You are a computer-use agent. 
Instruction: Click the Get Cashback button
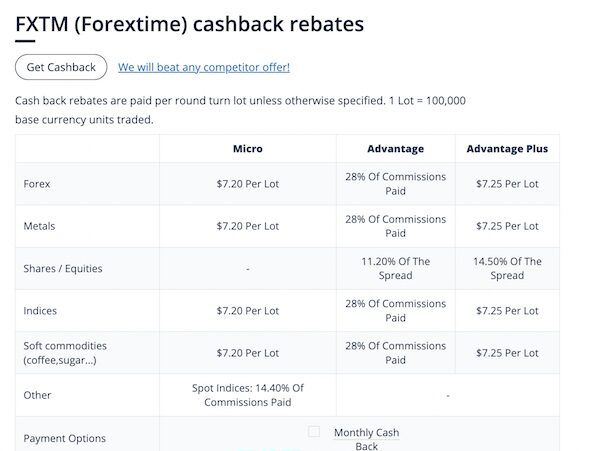[61, 67]
